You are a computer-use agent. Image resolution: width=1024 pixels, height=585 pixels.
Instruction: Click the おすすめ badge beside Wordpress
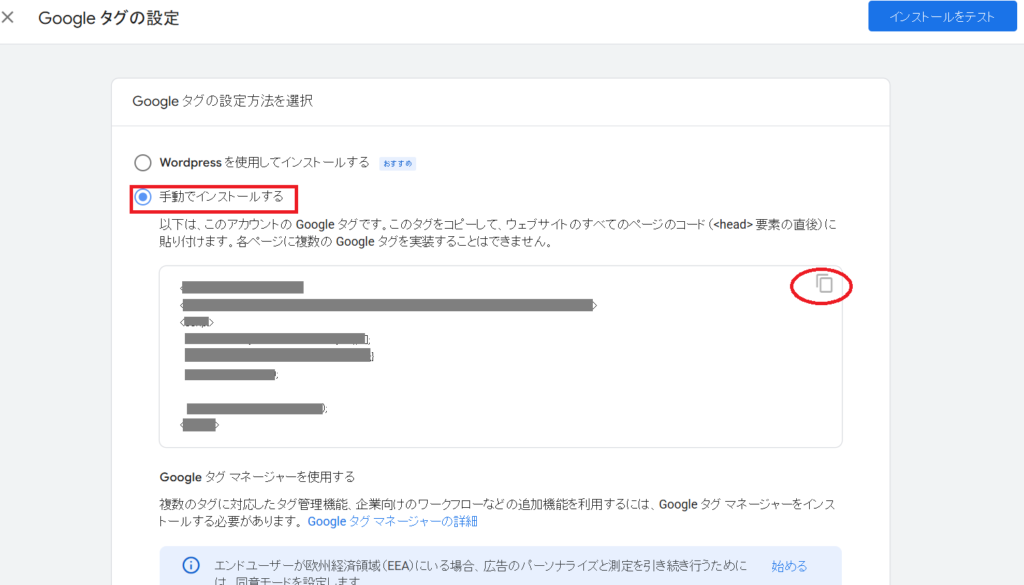[x=397, y=163]
